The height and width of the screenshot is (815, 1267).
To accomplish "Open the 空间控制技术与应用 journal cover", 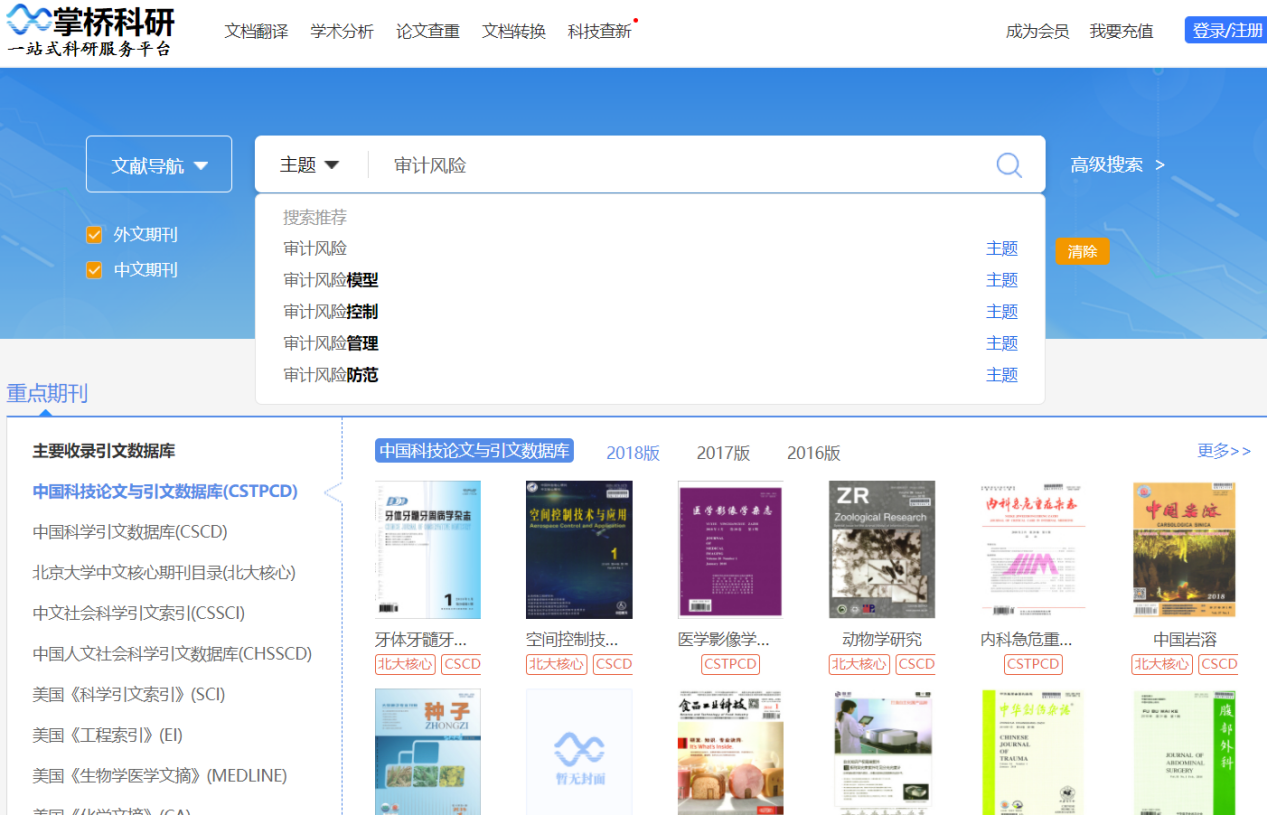I will pos(579,550).
